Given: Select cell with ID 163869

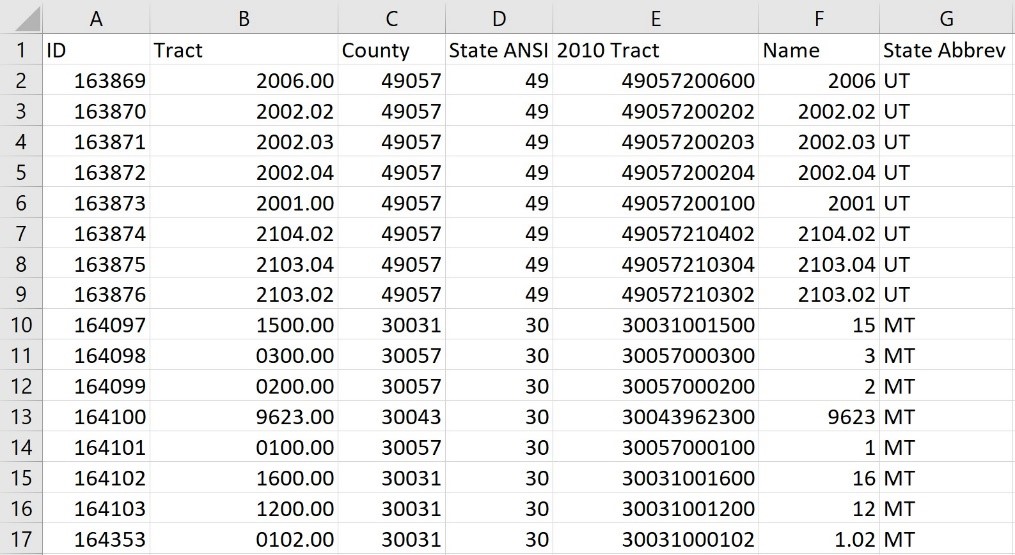Looking at the screenshot, I should [x=96, y=80].
